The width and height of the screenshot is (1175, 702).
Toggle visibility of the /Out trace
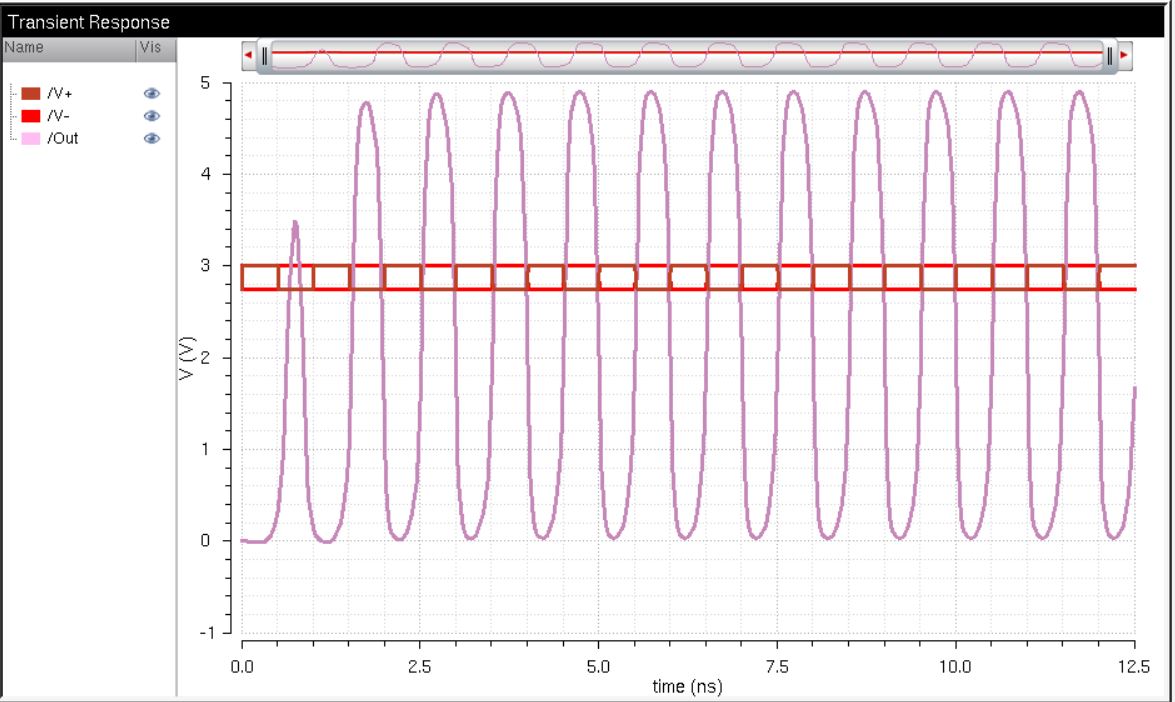151,139
